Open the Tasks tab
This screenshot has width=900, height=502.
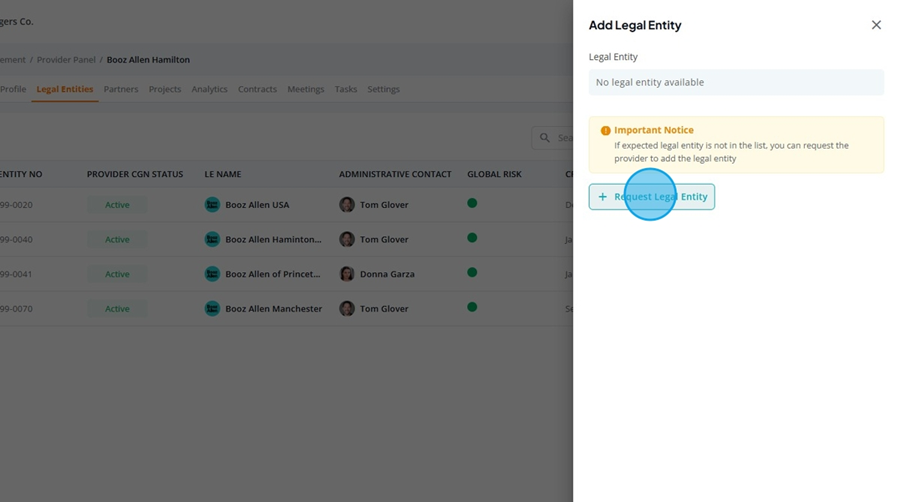[x=346, y=89]
